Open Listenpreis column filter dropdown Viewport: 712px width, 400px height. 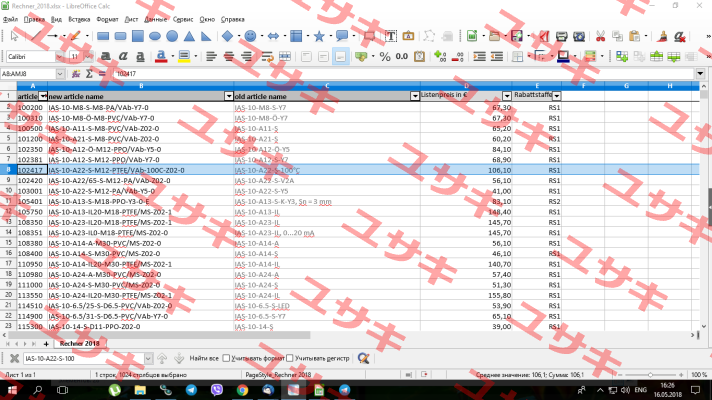pos(507,96)
